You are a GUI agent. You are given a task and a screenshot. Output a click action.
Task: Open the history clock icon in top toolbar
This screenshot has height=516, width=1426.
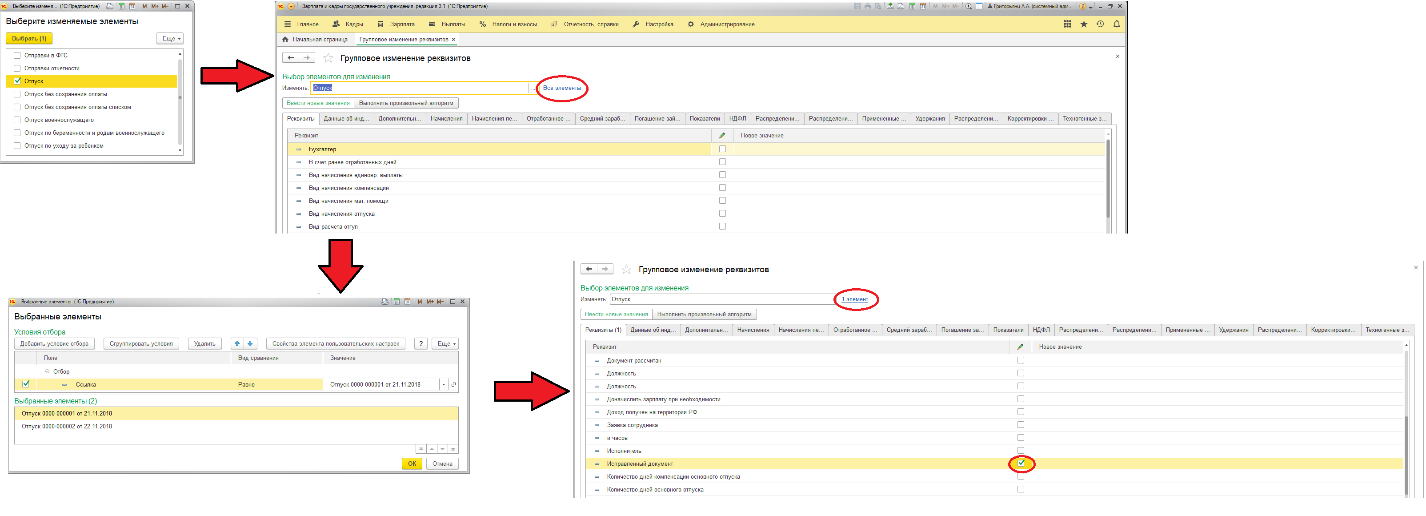(1100, 23)
